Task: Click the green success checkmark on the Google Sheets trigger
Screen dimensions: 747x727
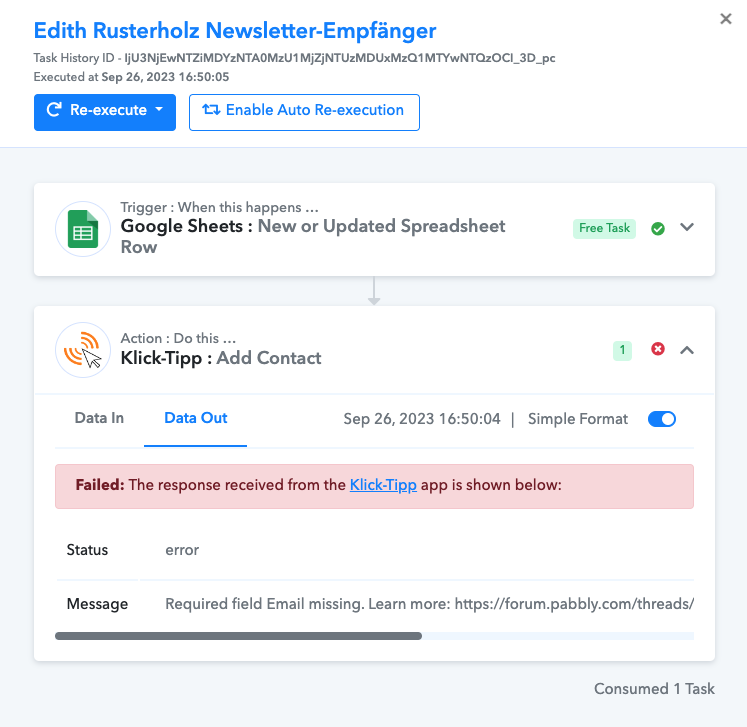Action: (x=658, y=229)
